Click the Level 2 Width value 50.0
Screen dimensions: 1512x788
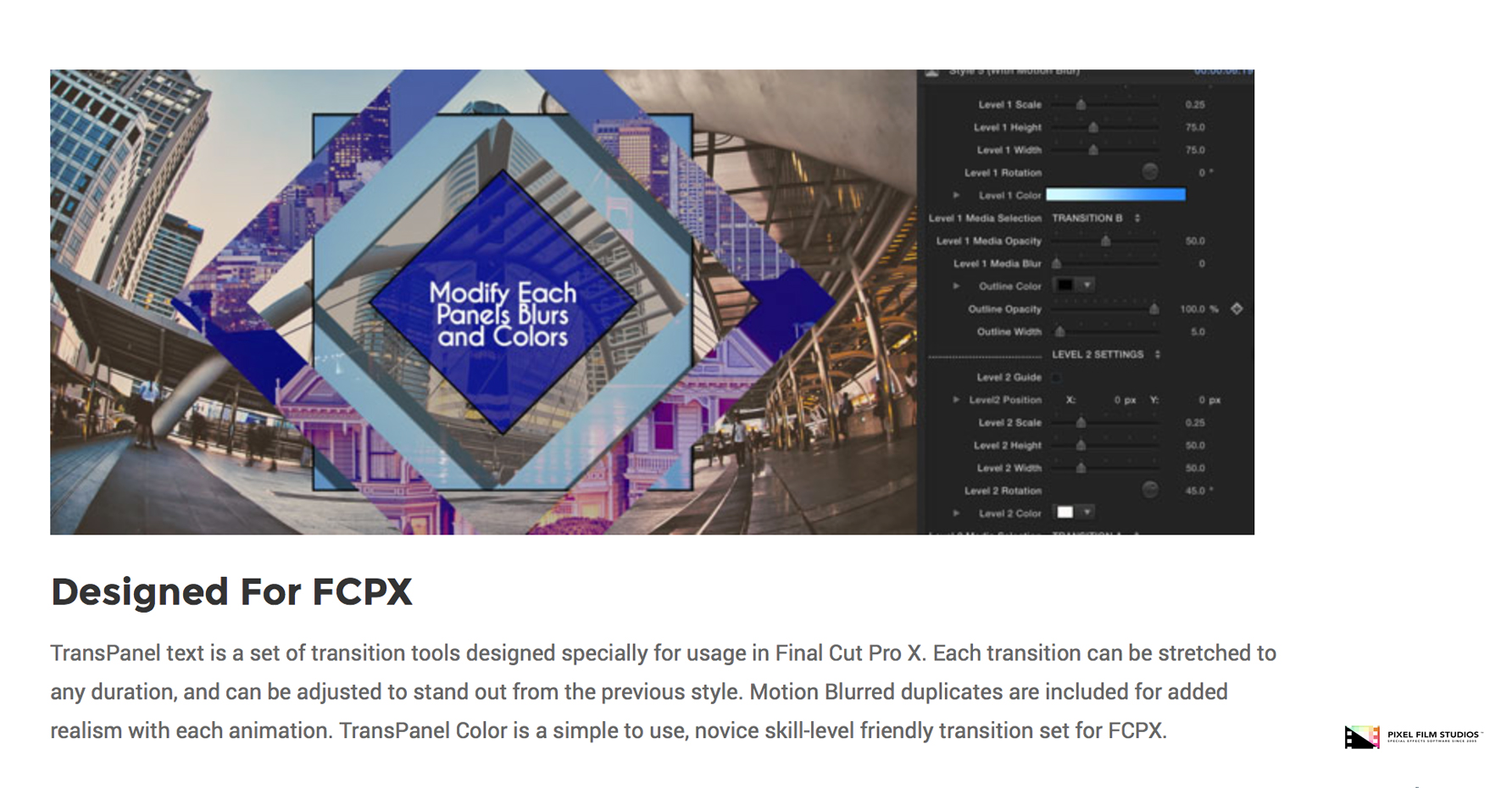(x=1195, y=468)
